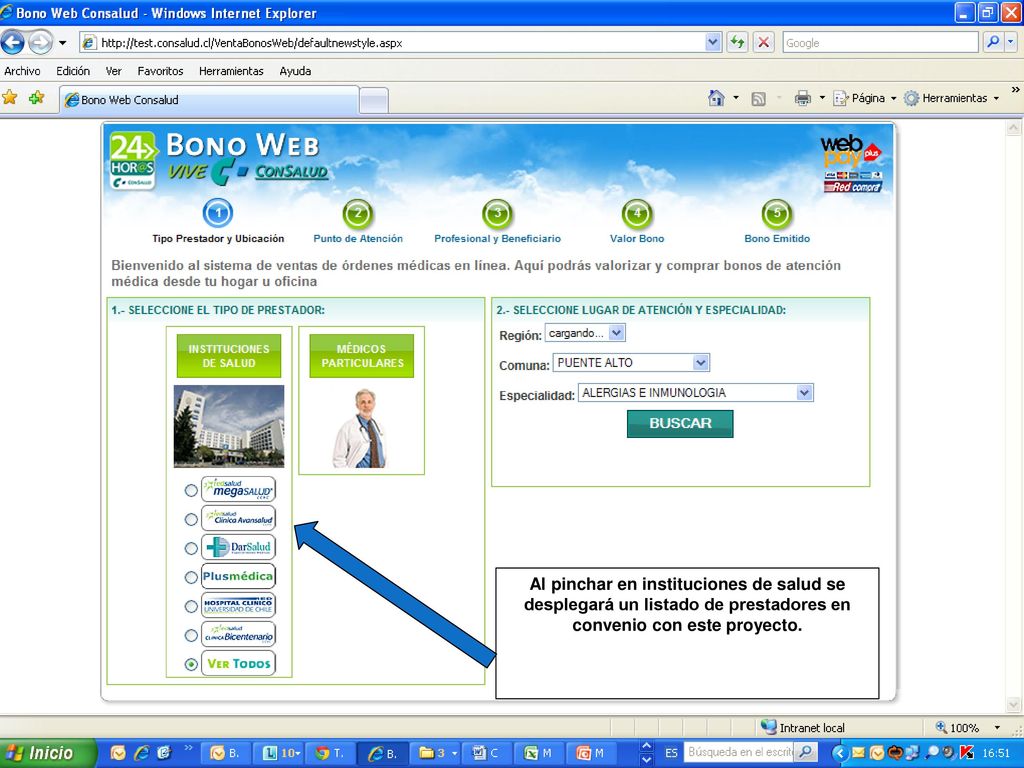The width and height of the screenshot is (1024, 768).
Task: Click the desktop search field in taskbar
Action: 741,752
